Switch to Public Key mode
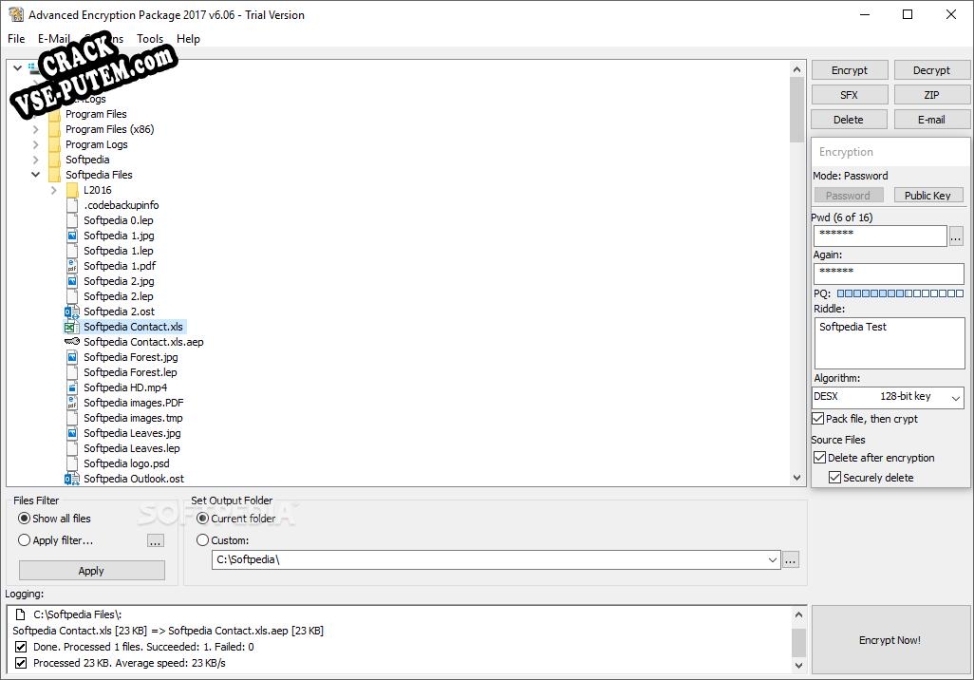The height and width of the screenshot is (680, 974). tap(927, 196)
